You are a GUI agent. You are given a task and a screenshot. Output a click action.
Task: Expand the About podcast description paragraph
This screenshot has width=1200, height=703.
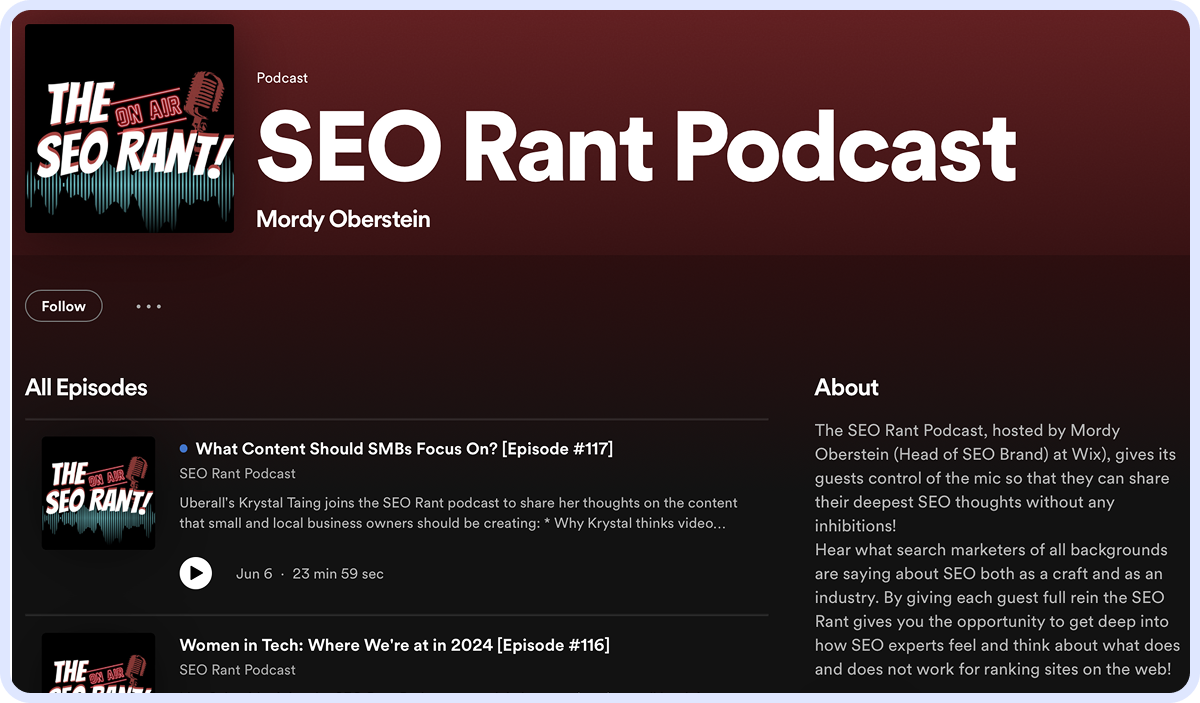(996, 550)
